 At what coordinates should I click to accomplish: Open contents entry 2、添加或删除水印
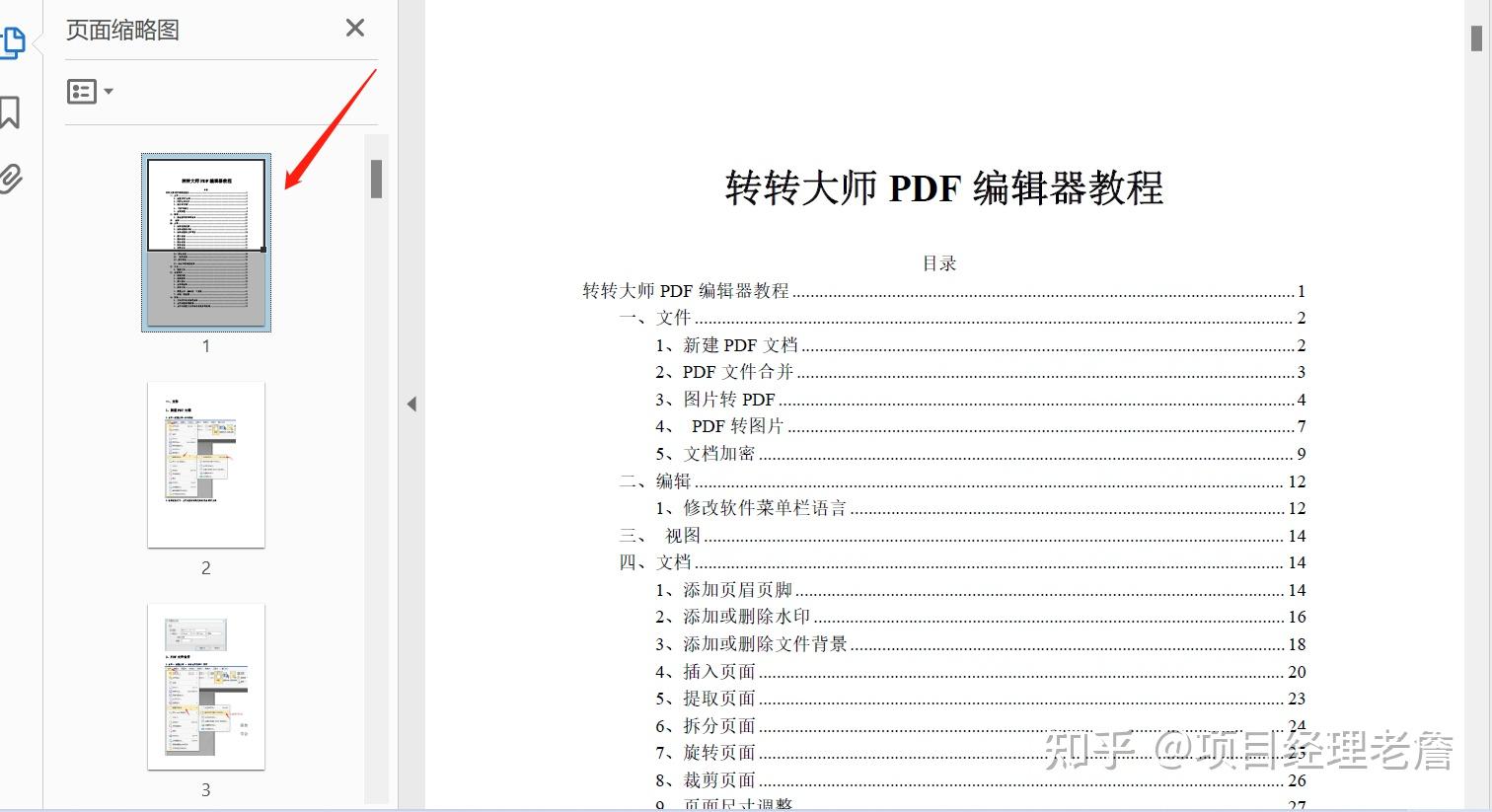coord(980,617)
